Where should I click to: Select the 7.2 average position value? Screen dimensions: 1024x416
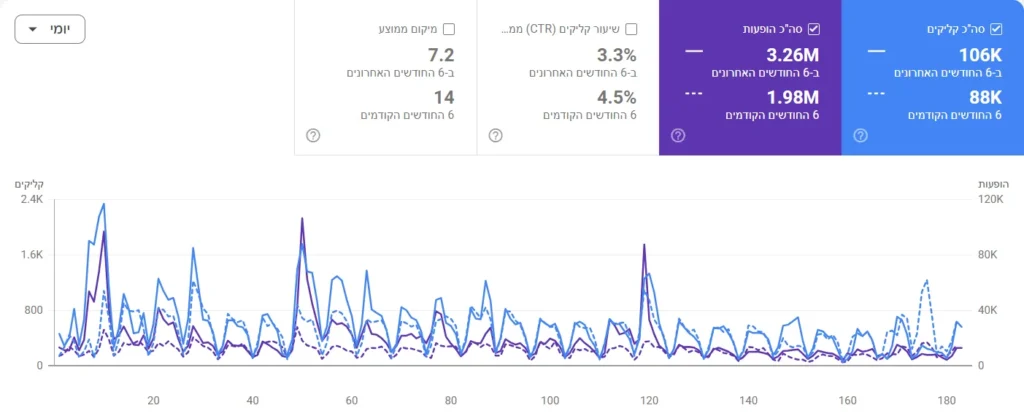tap(441, 56)
